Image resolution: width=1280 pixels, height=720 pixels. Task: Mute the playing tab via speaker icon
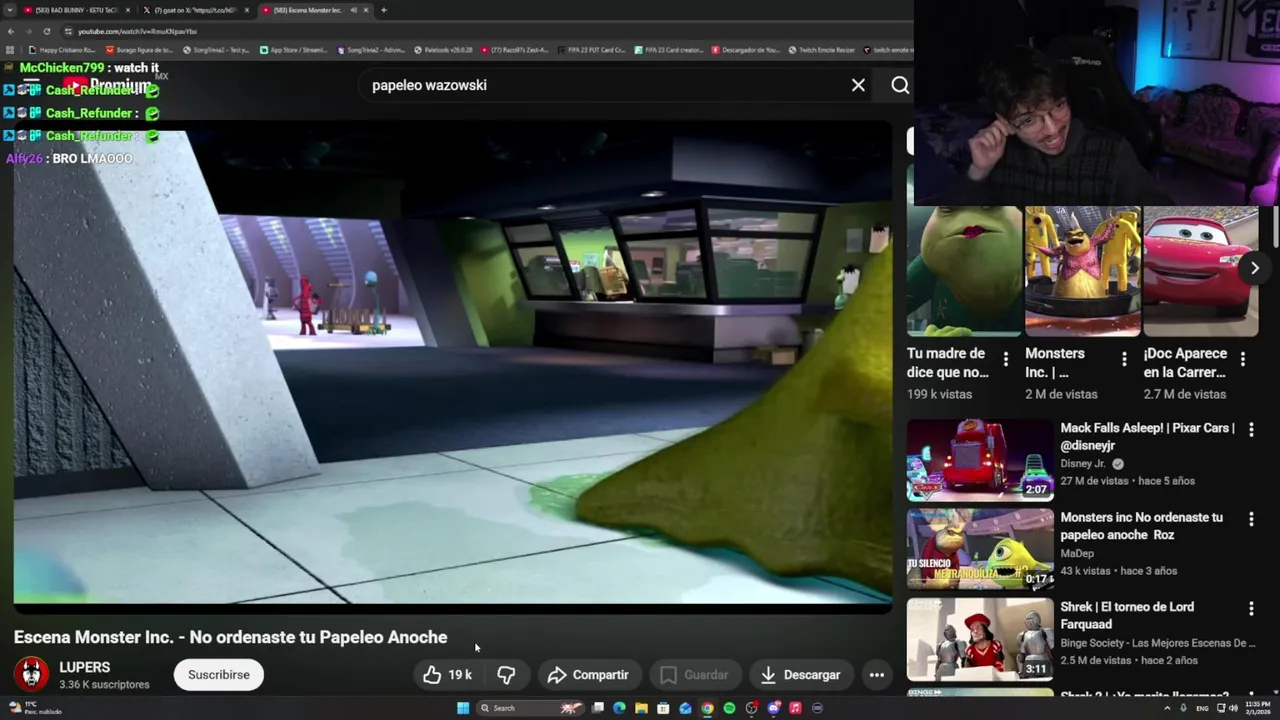[x=353, y=10]
